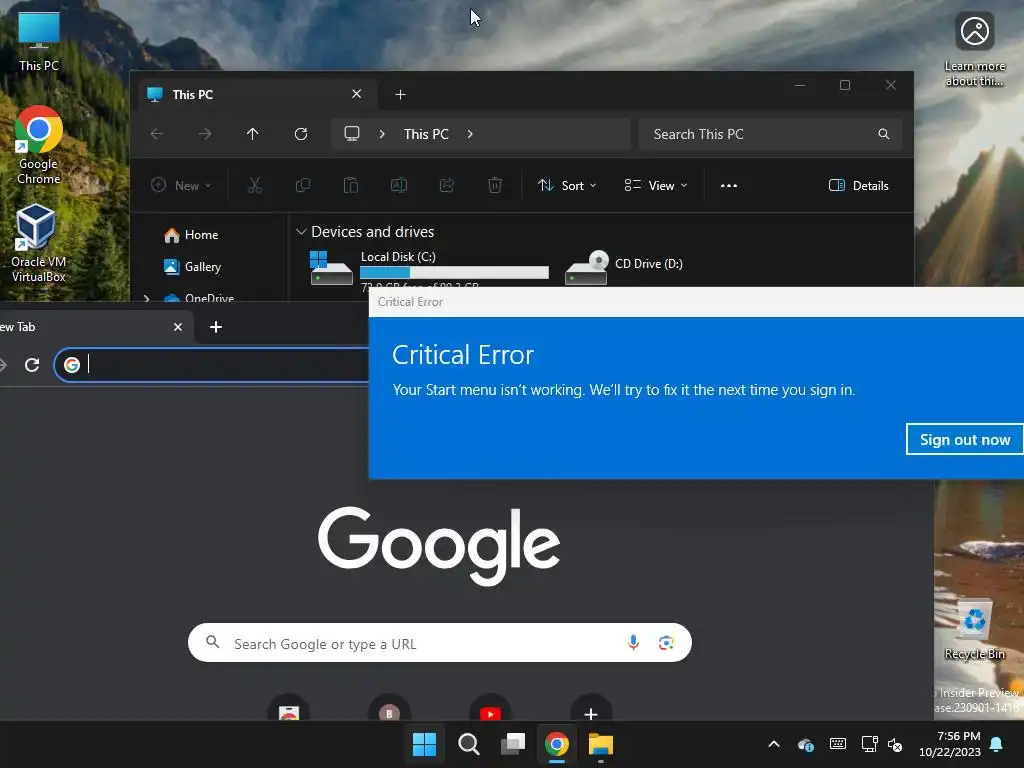Show hidden icons in the system tray
The image size is (1024, 768).
(x=774, y=744)
